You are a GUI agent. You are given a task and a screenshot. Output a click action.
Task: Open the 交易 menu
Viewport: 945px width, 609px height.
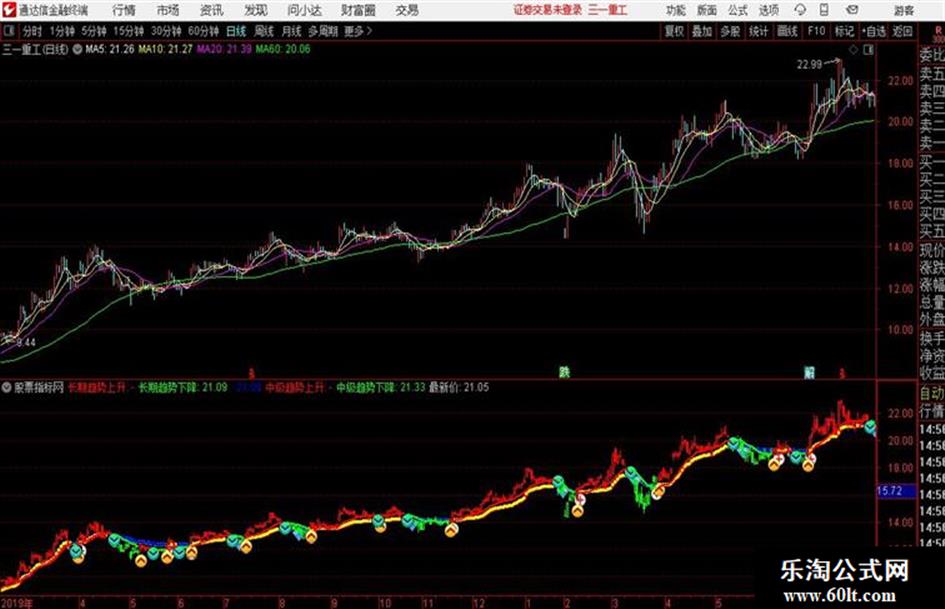coord(407,10)
